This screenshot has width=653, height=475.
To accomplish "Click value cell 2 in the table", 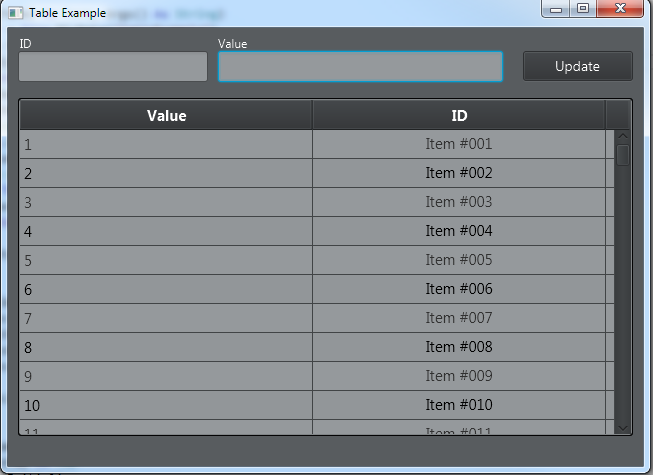I will tap(166, 173).
